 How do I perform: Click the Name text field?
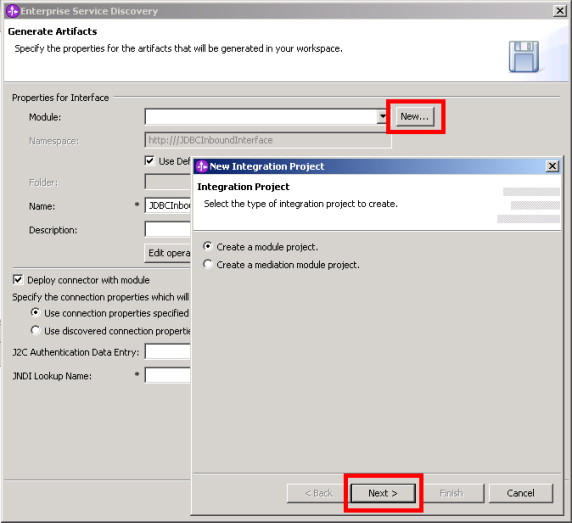(x=168, y=206)
